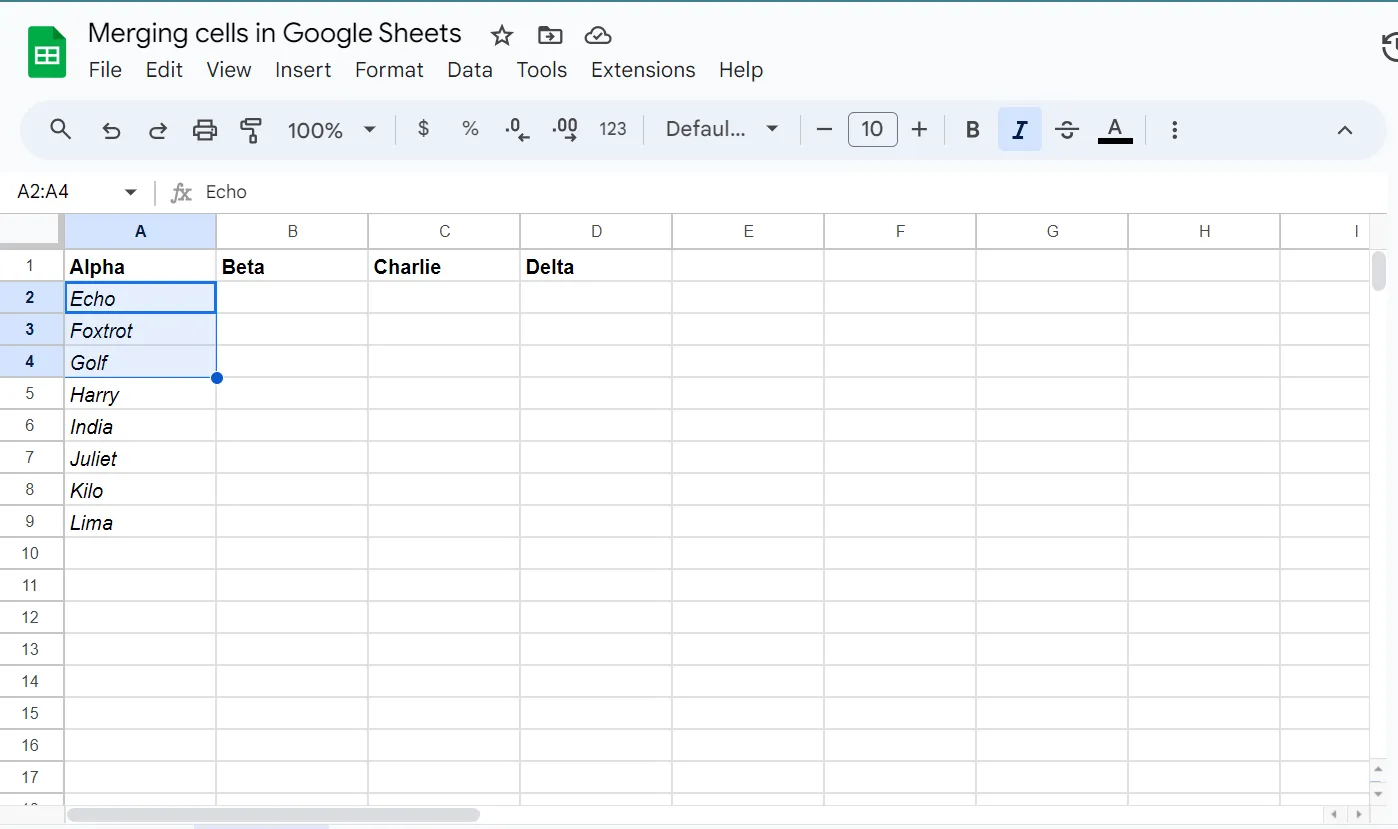
Task: Select row 12 header
Action: 31,618
